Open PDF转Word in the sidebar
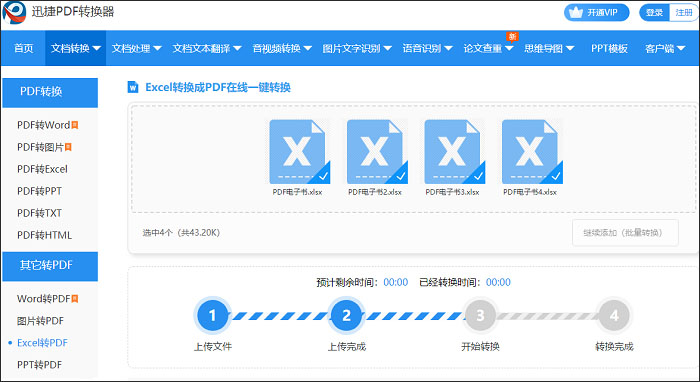 pyautogui.click(x=43, y=125)
